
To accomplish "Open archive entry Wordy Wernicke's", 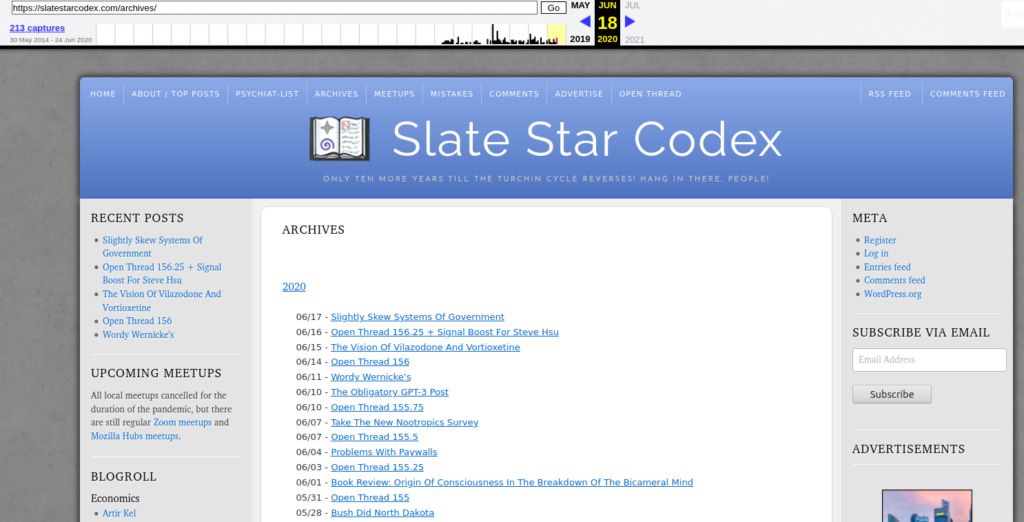I will pyautogui.click(x=371, y=377).
